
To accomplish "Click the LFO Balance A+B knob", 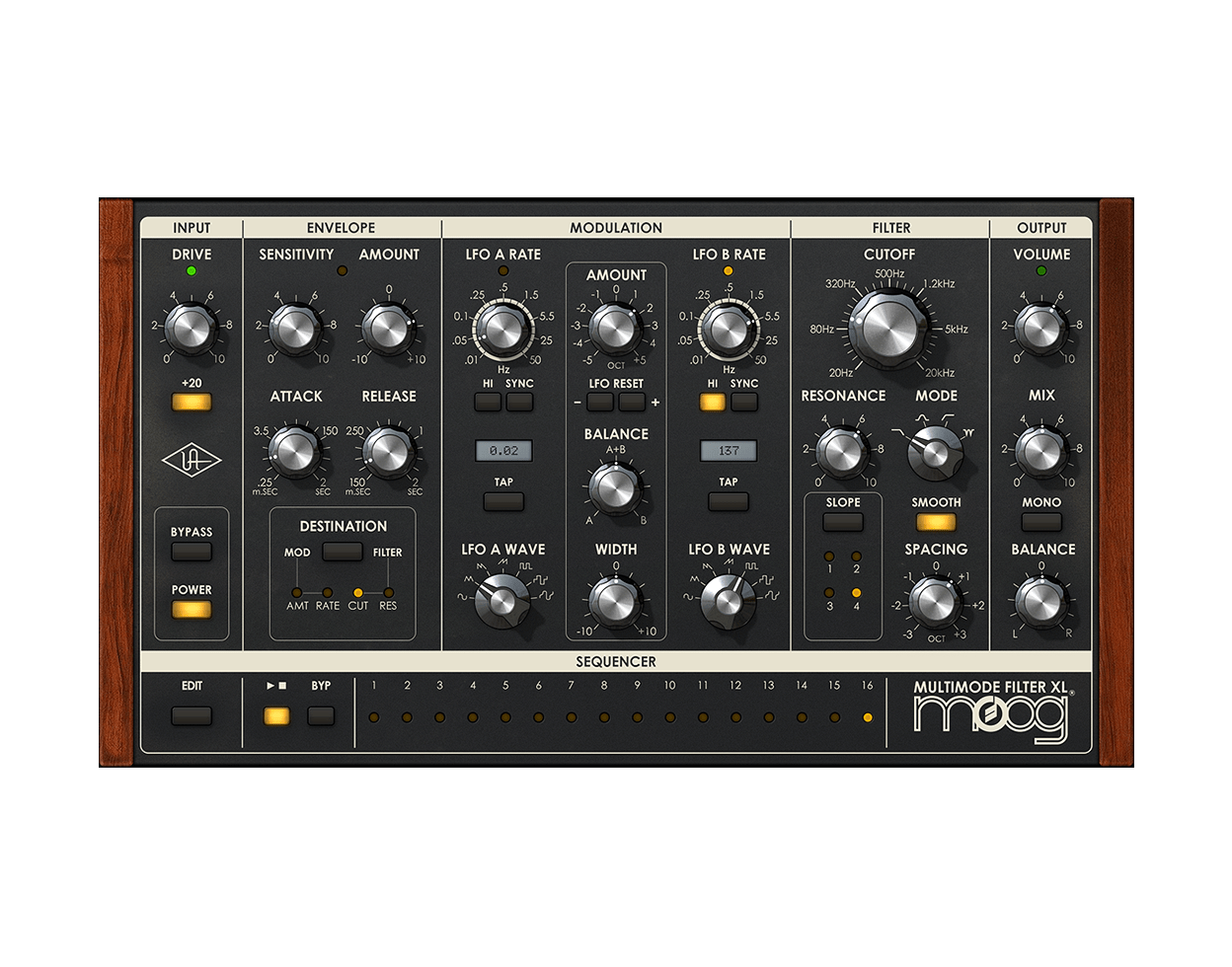I will 615,487.
